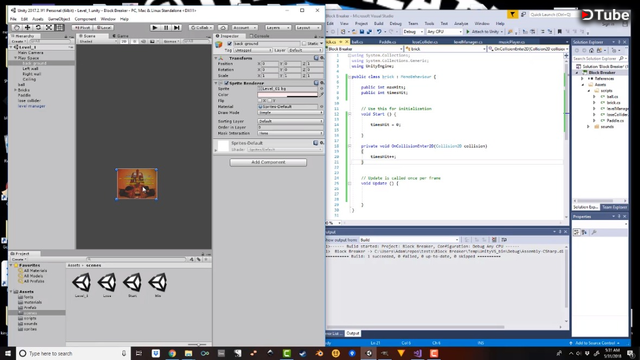The image size is (640, 360).
Task: Open Unity's Component menu
Action: (x=85, y=19)
